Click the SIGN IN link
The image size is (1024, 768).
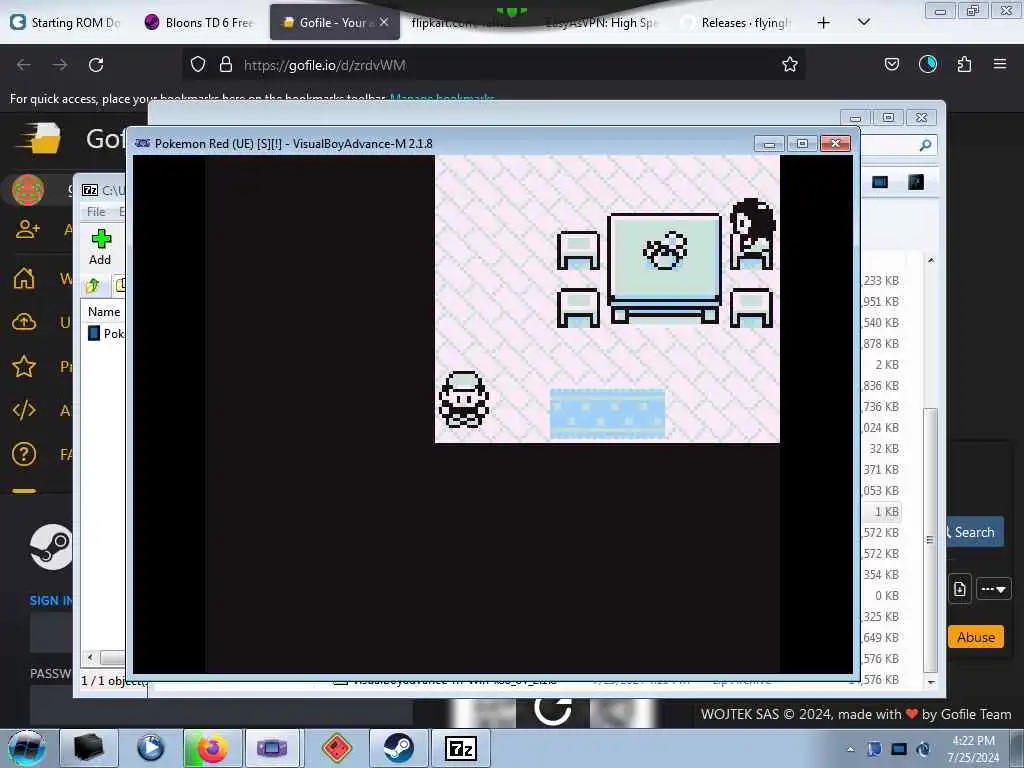51,600
